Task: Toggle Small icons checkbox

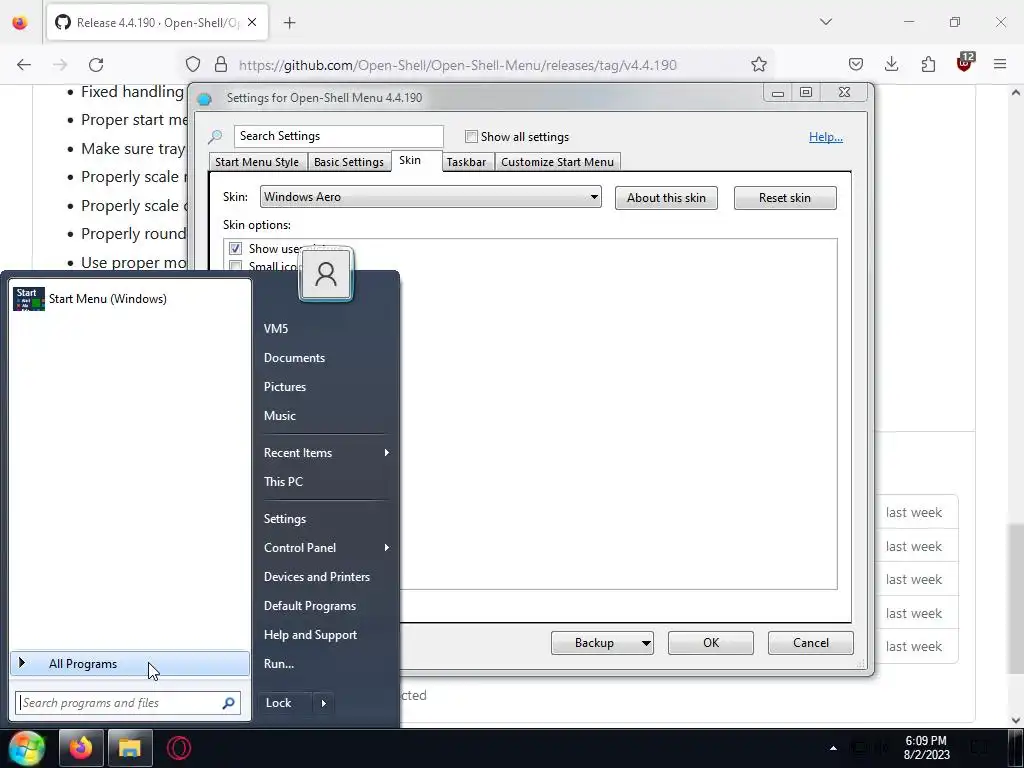Action: tap(235, 265)
